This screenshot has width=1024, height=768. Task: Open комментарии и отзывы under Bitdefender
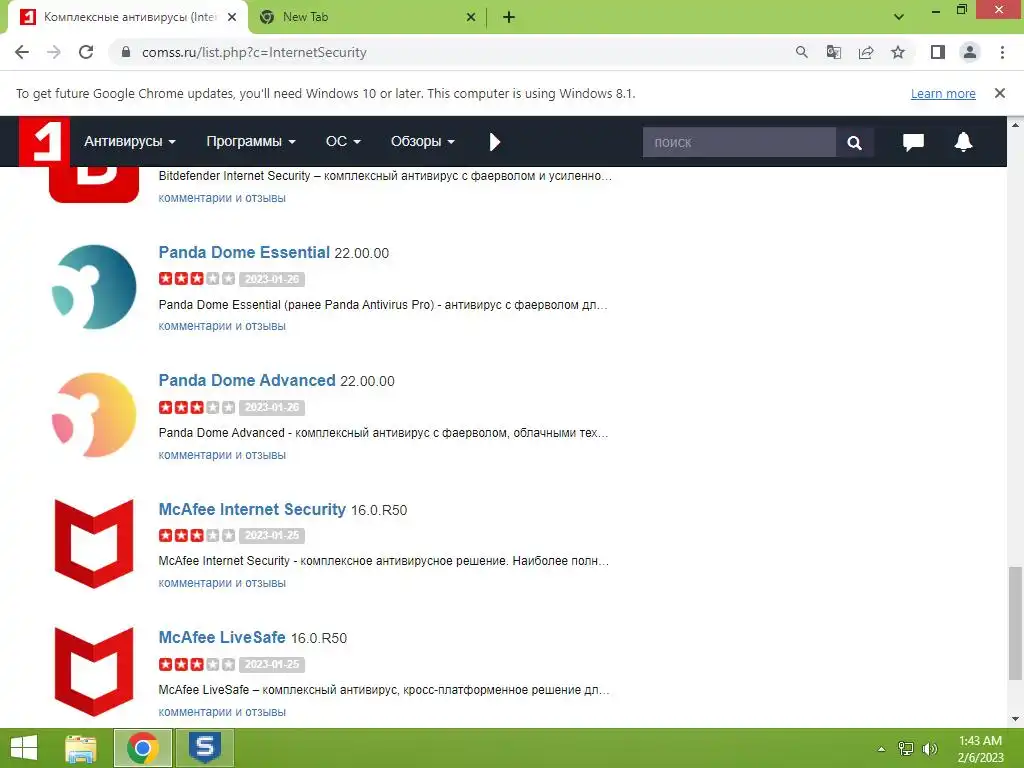click(222, 198)
